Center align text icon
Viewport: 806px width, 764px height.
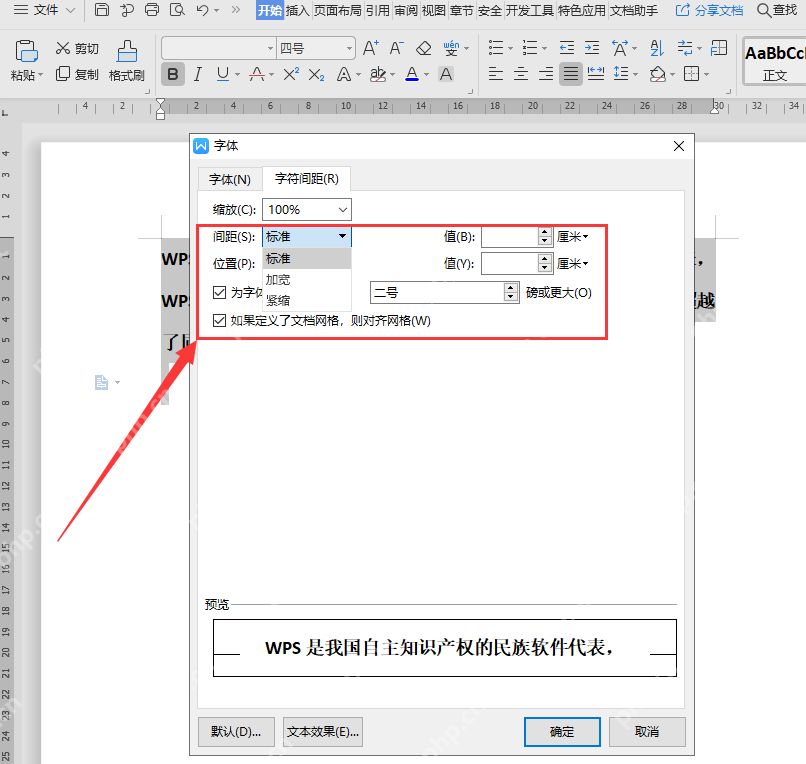tap(521, 75)
